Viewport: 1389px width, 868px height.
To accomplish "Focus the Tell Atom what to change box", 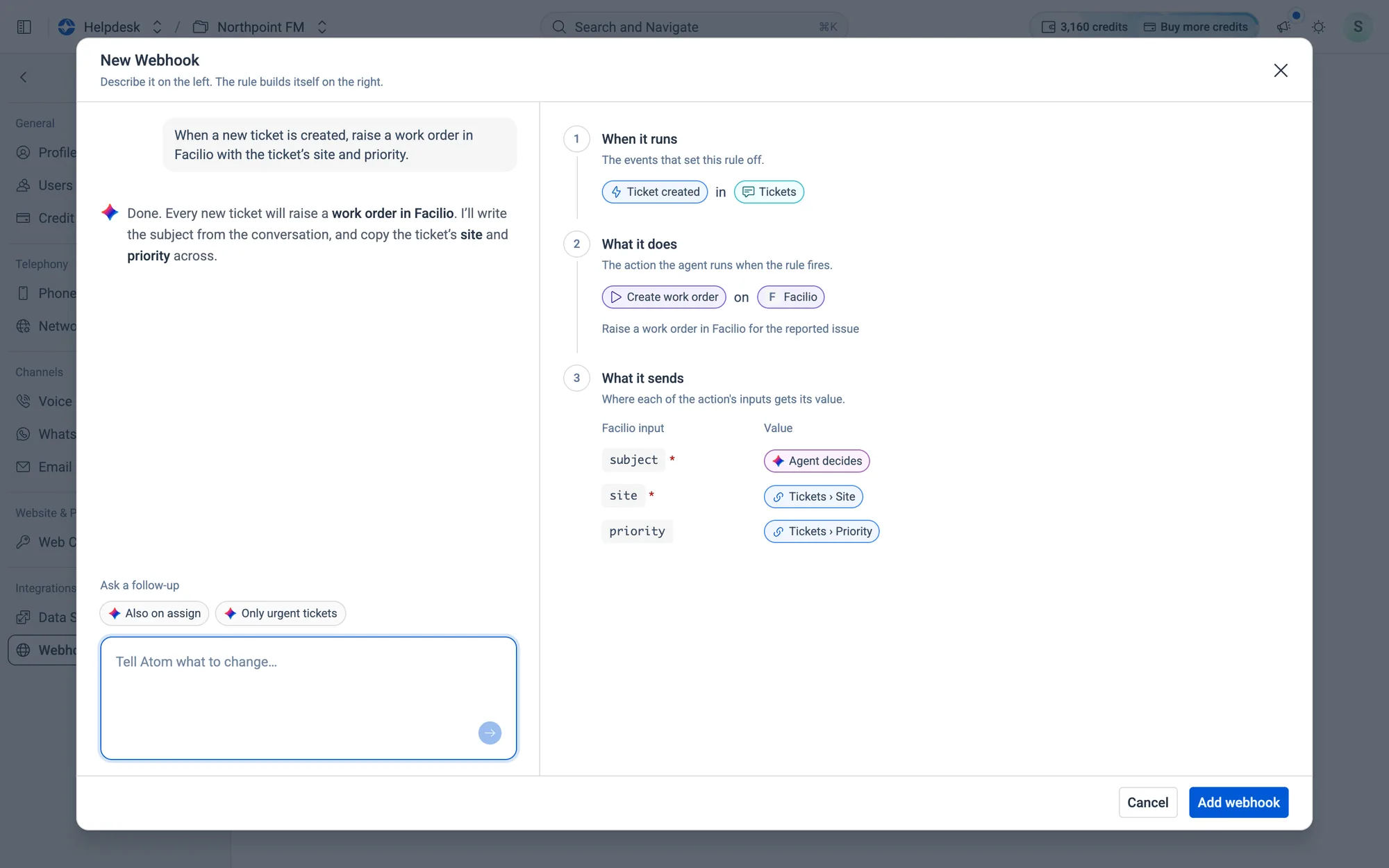I will pos(308,698).
